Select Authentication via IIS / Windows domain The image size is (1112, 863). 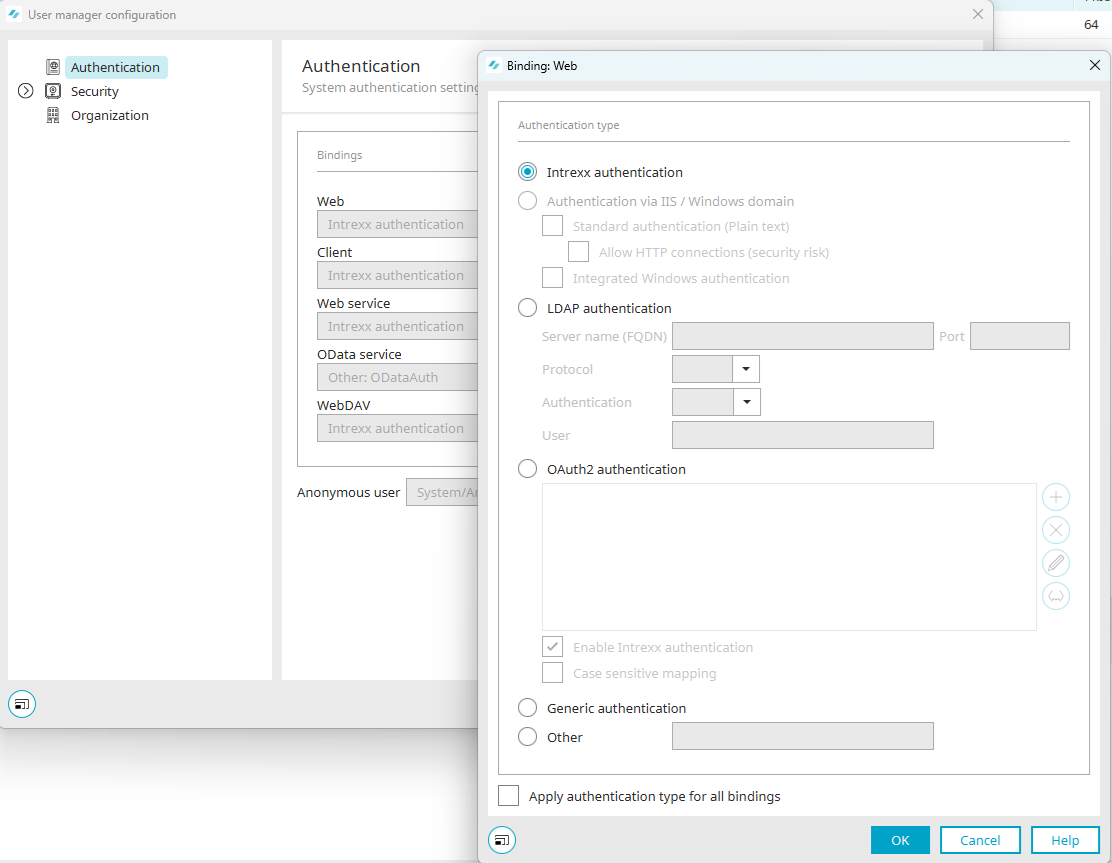pyautogui.click(x=527, y=201)
